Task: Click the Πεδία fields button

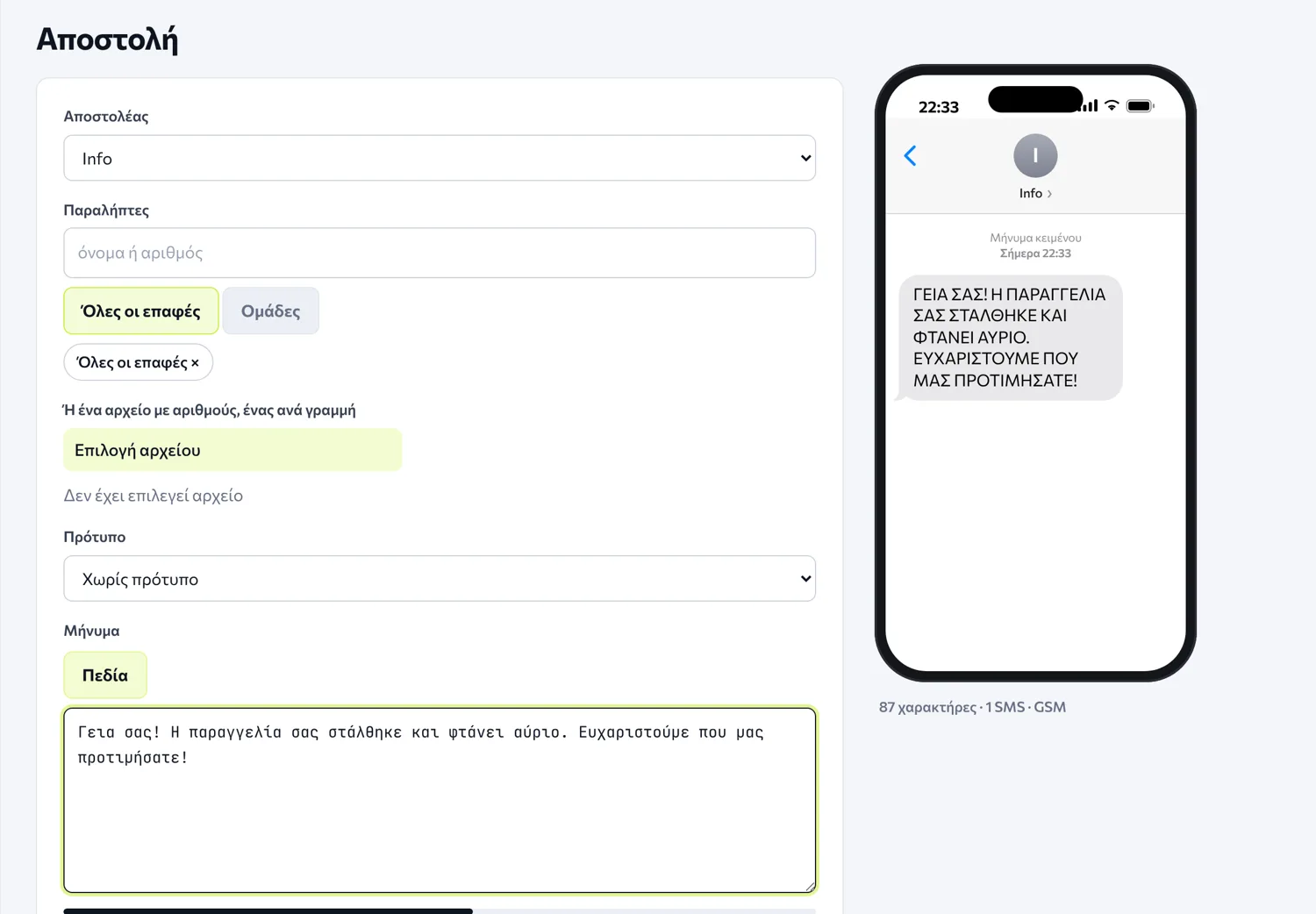Action: pyautogui.click(x=105, y=675)
